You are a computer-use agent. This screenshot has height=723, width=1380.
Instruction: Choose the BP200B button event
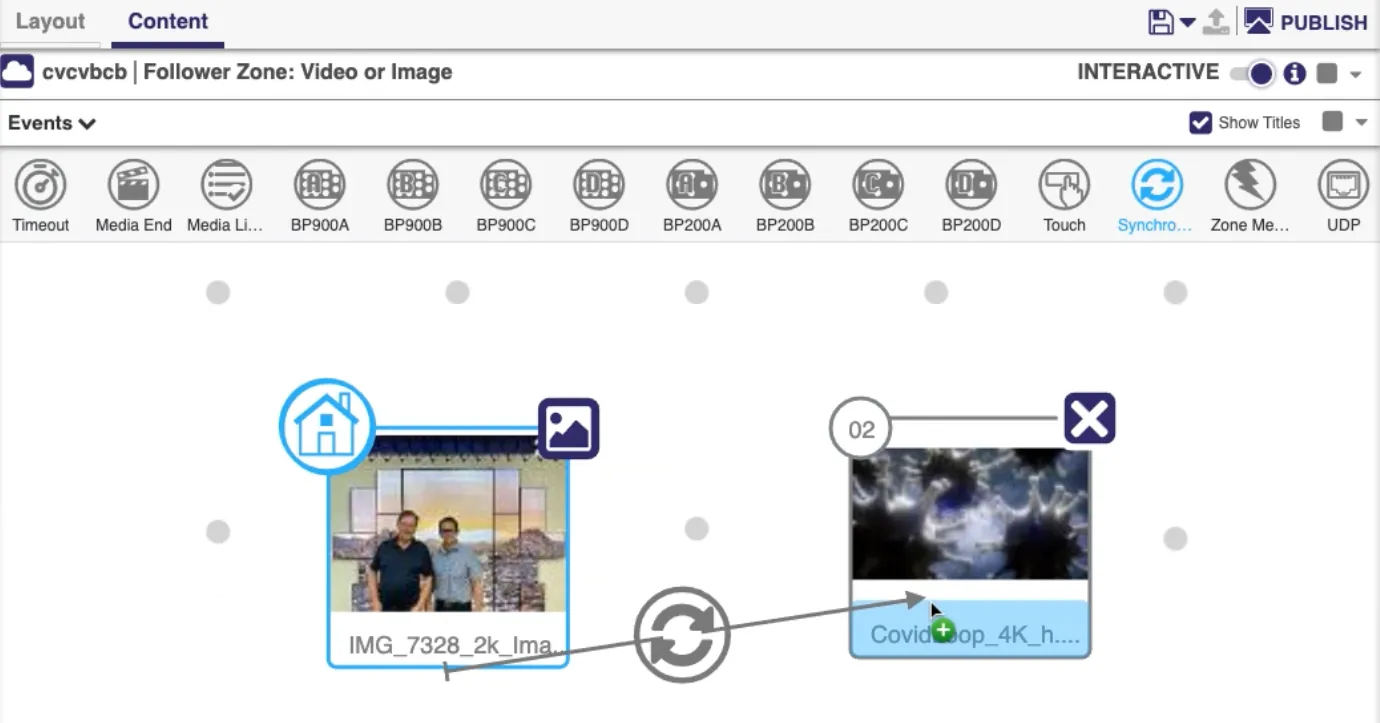785,185
